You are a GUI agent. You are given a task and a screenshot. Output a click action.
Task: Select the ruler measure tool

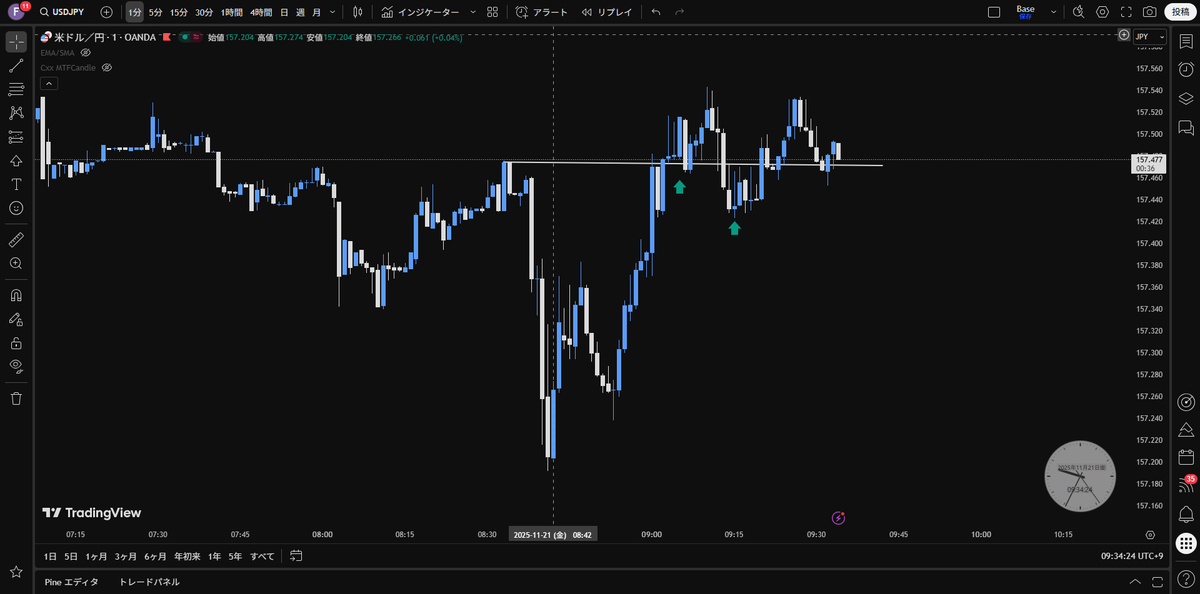click(x=16, y=240)
